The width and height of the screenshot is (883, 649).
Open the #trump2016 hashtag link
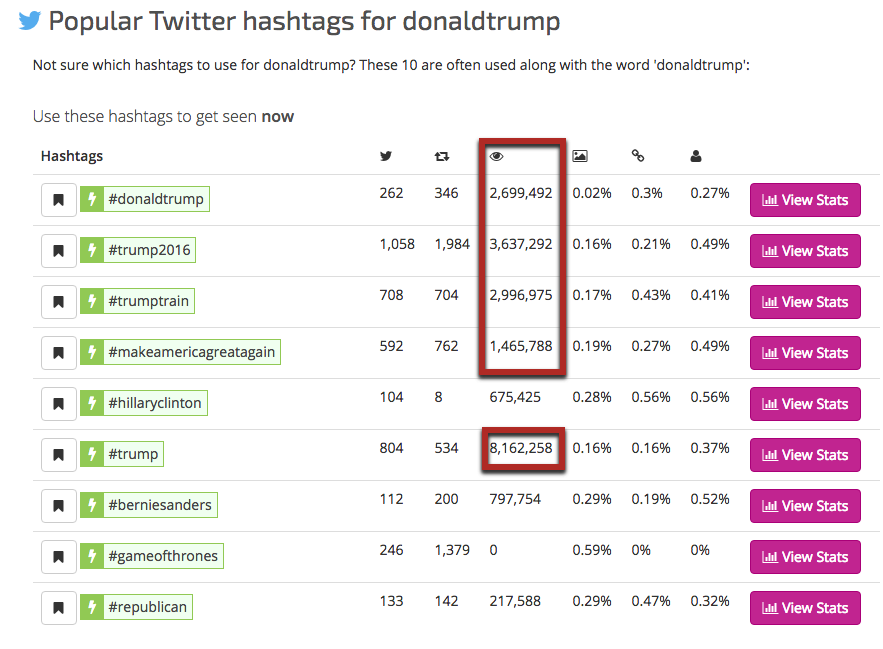click(149, 250)
